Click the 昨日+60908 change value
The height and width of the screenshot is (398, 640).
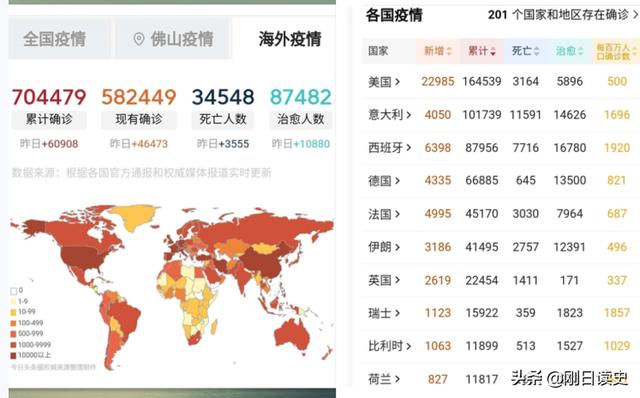click(49, 144)
